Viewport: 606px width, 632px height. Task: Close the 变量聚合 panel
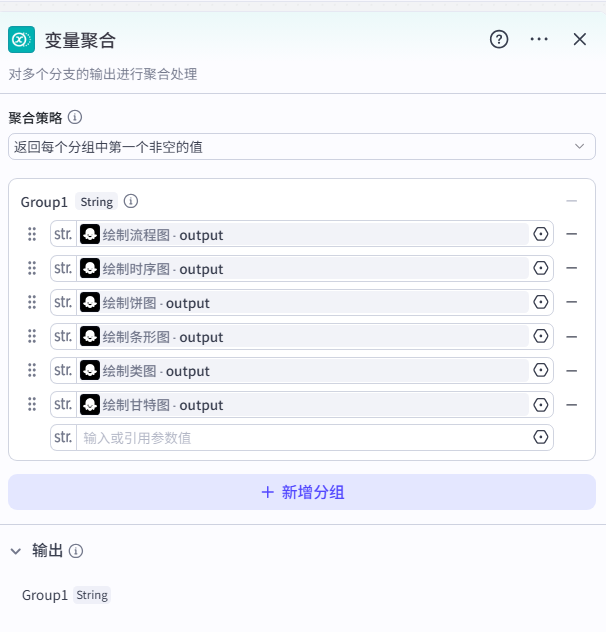coord(580,39)
